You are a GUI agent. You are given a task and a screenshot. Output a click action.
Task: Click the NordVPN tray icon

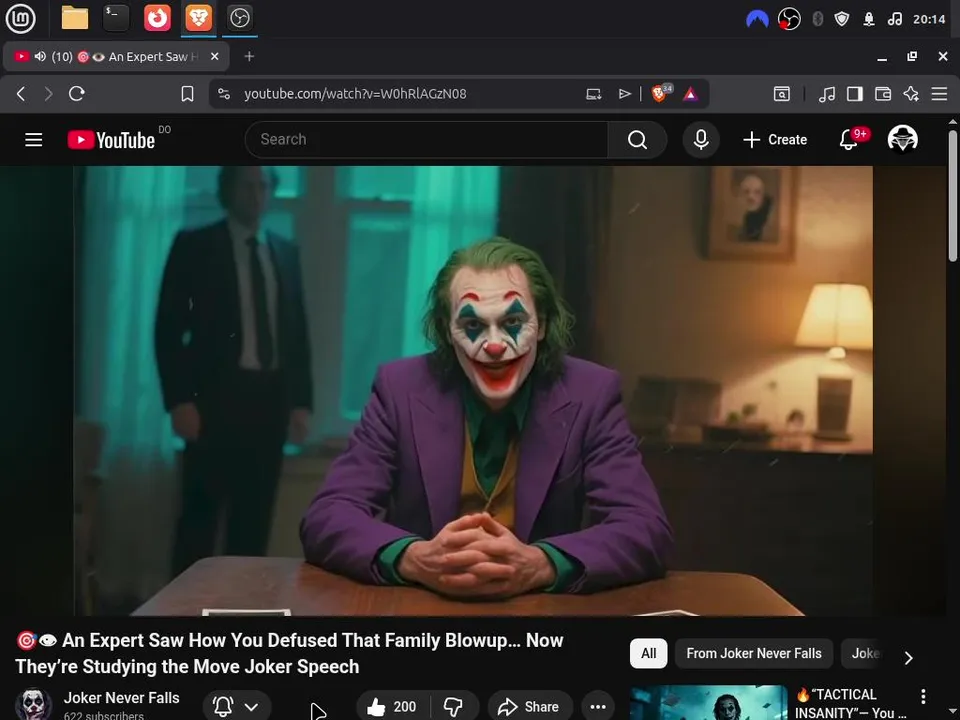[757, 20]
